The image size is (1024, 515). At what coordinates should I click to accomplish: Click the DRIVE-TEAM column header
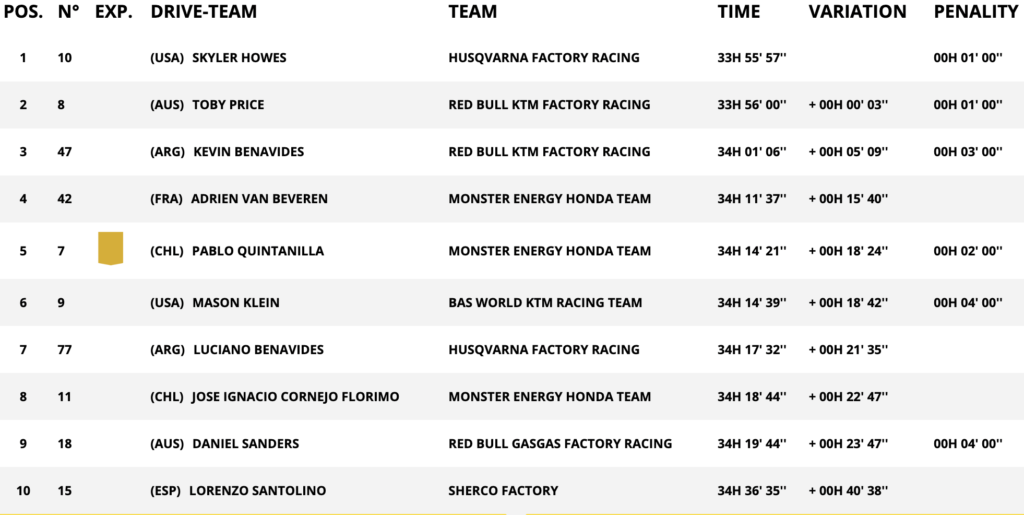(203, 12)
